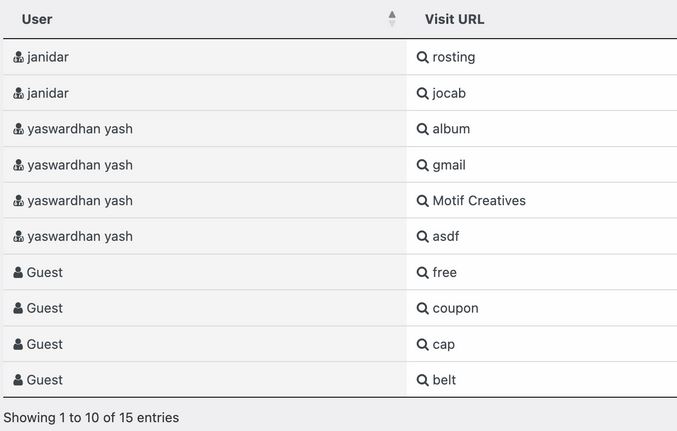Click the search icon next to cap
Viewport: 677px width, 431px height.
tap(422, 344)
